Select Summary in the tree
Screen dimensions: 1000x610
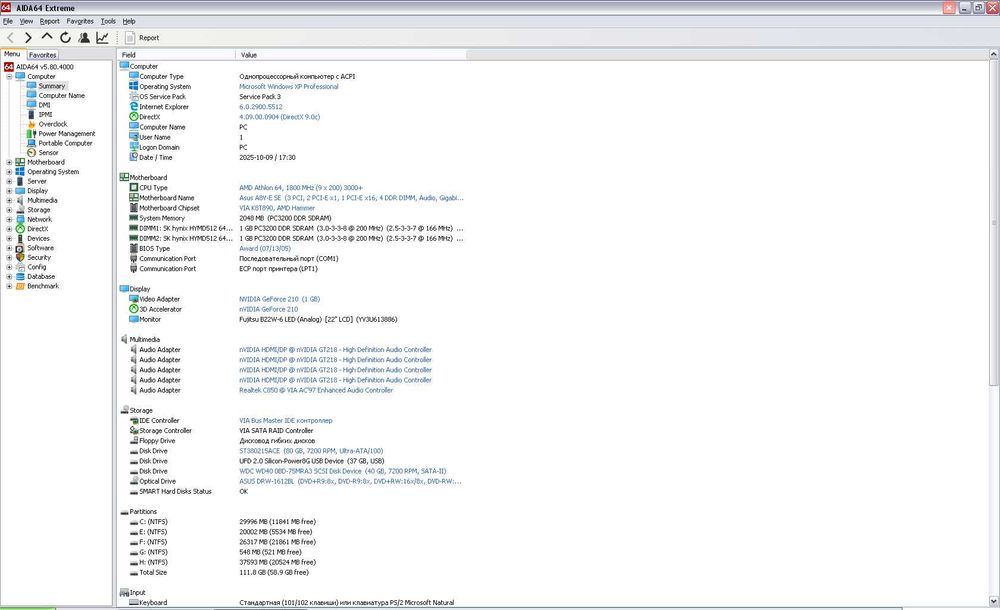pos(51,86)
